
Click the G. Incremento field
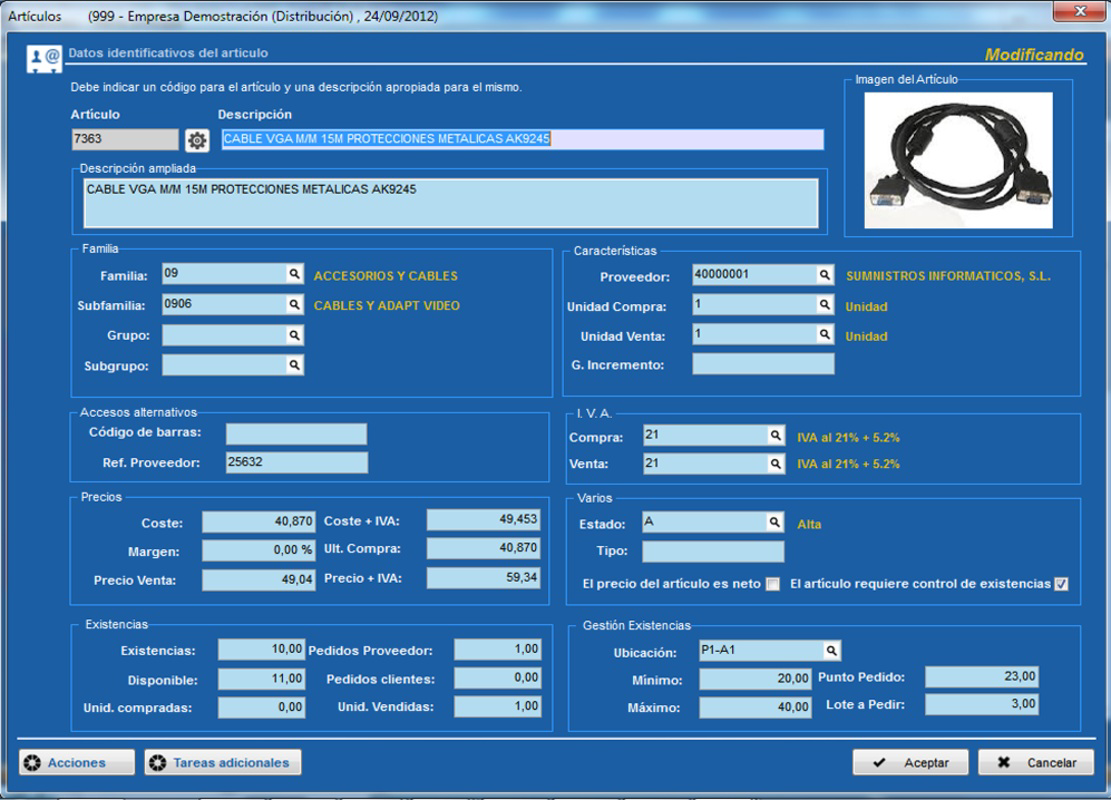[763, 364]
